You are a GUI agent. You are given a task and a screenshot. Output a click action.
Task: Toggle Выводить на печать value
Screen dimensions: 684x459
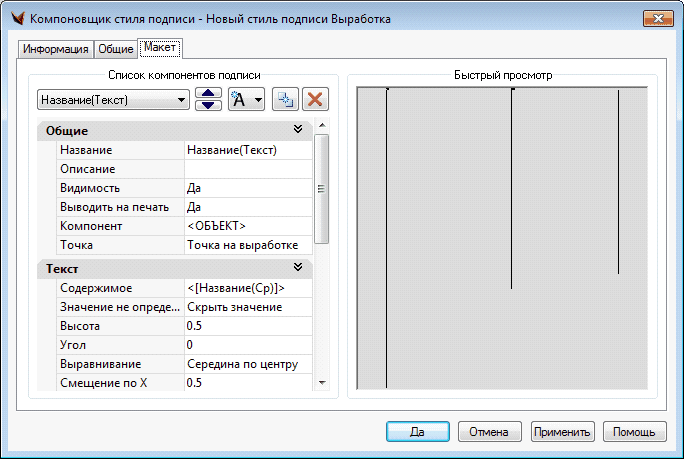click(x=247, y=207)
